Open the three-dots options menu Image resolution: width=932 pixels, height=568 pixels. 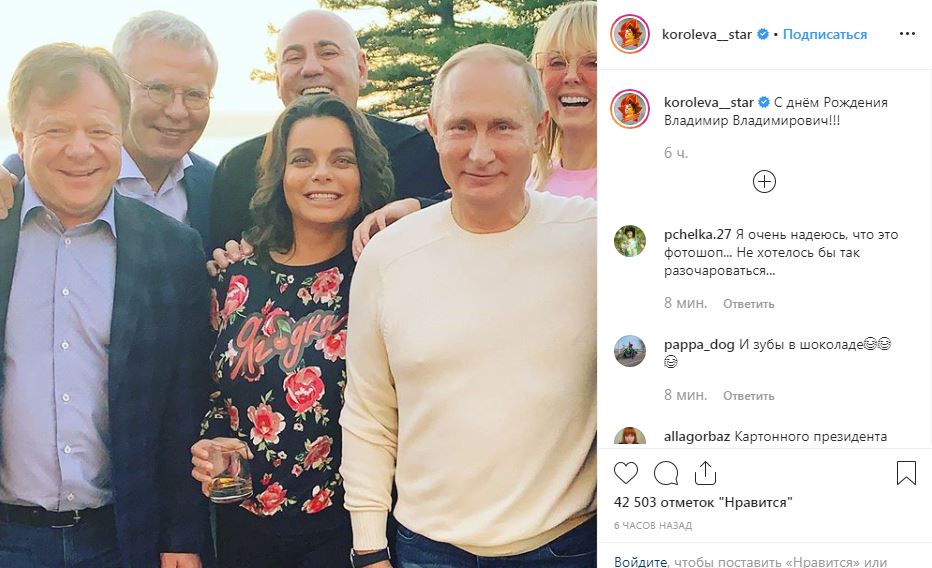coord(907,34)
